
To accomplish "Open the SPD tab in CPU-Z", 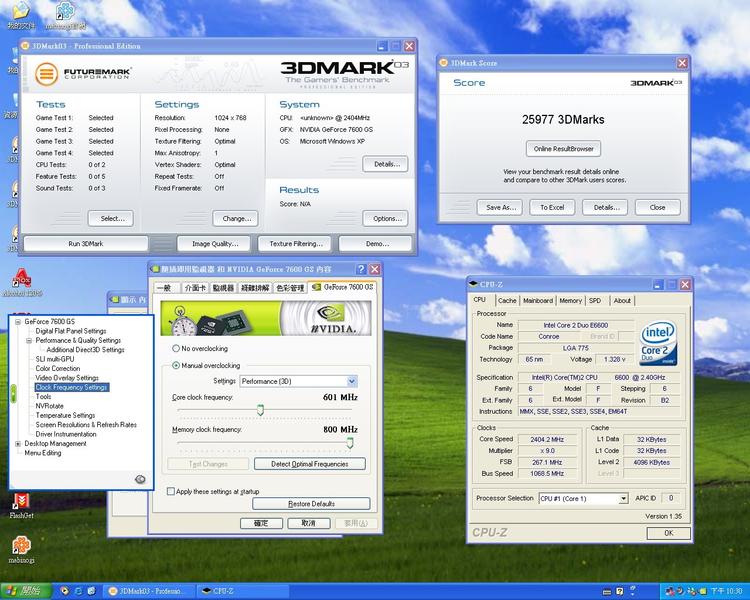I will point(595,300).
